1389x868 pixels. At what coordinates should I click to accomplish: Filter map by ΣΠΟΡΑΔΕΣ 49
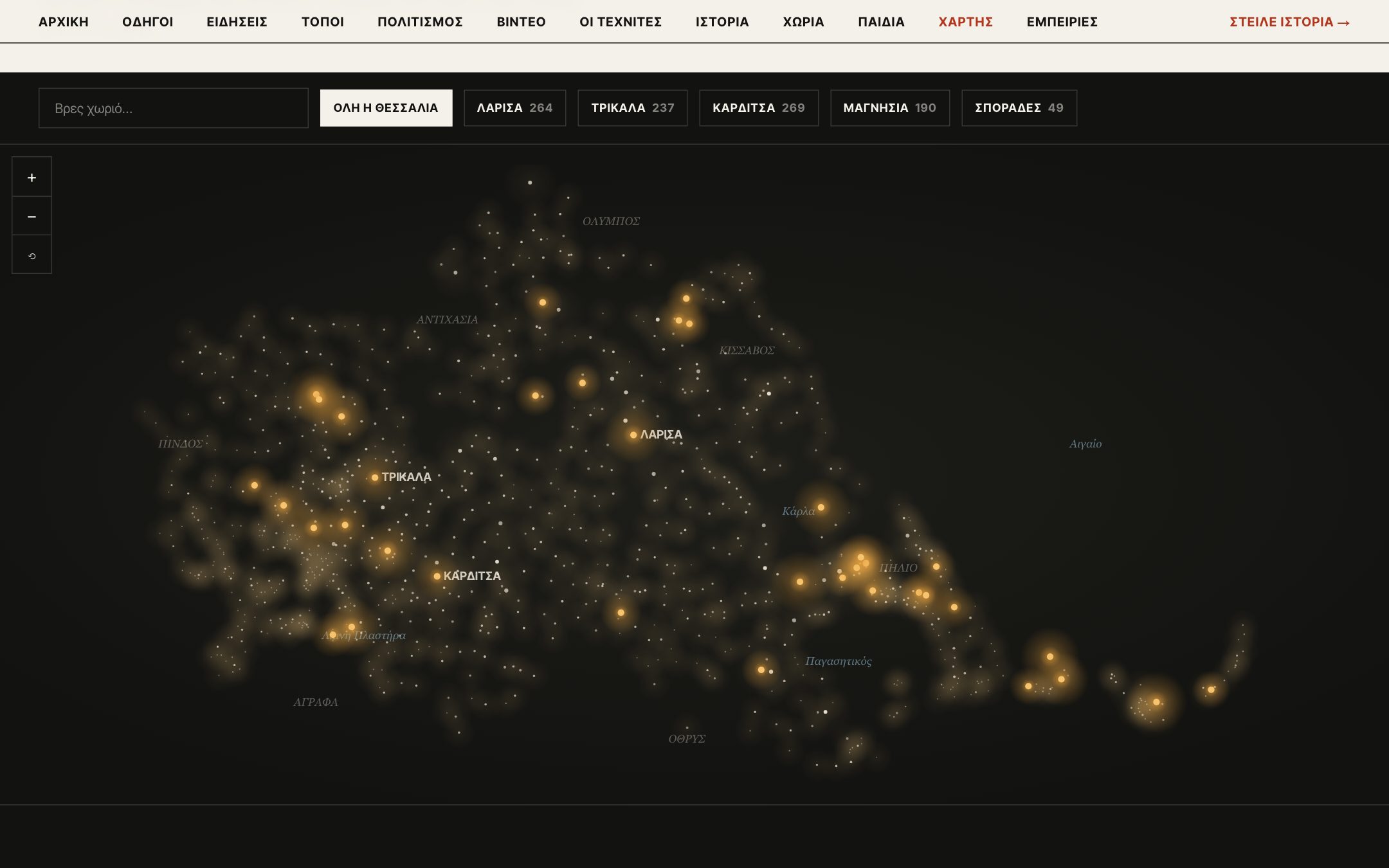pos(1019,108)
